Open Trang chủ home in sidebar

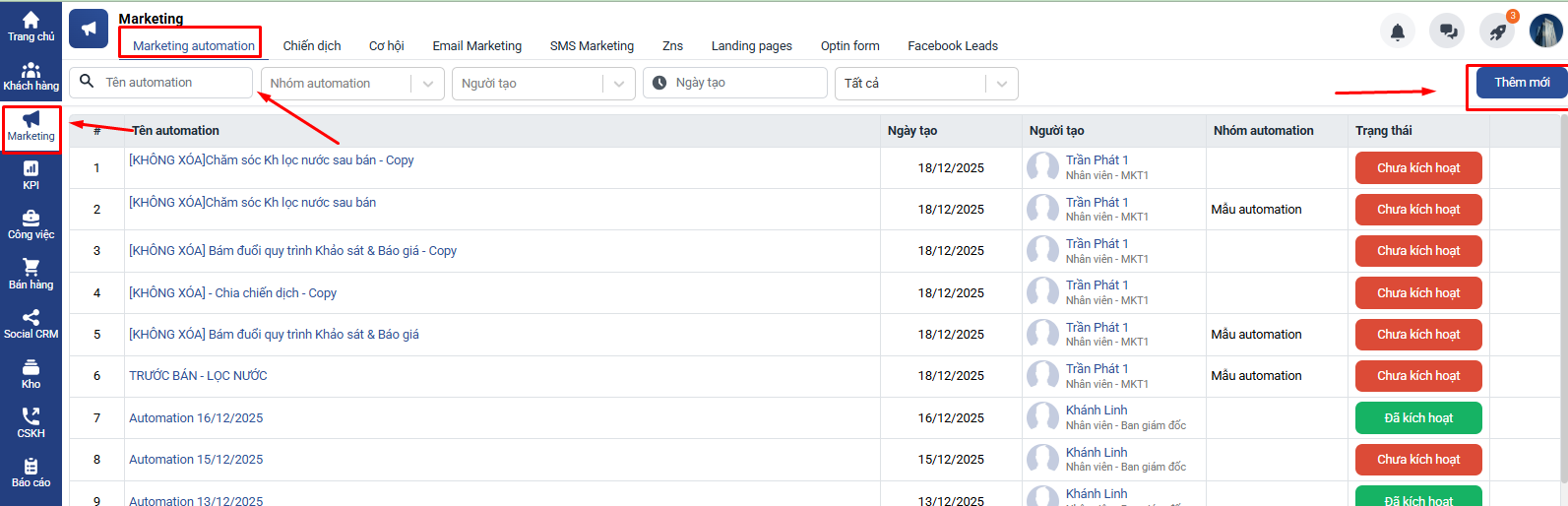point(31,27)
